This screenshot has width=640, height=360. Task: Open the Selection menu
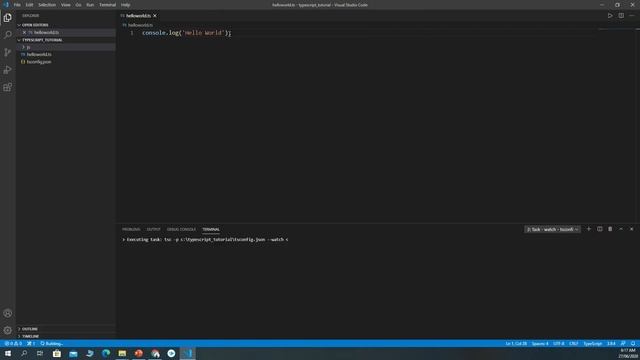(47, 5)
